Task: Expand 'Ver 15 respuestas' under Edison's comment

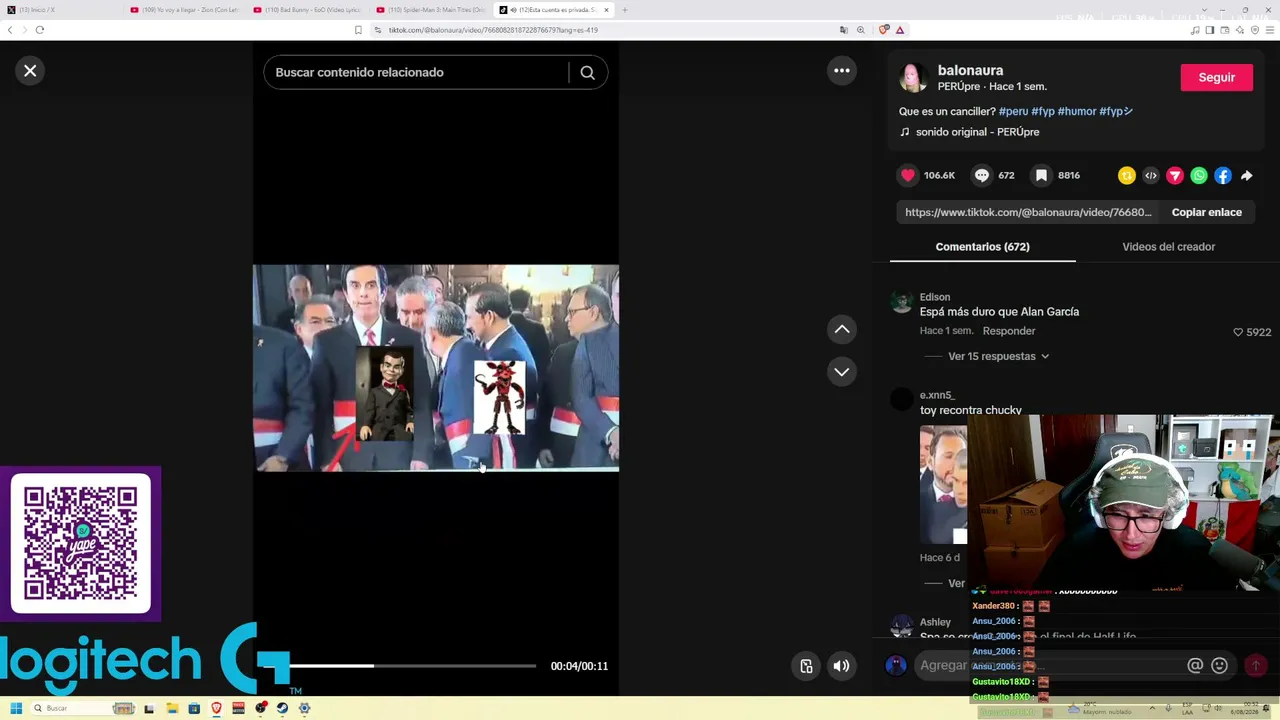Action: coord(998,356)
